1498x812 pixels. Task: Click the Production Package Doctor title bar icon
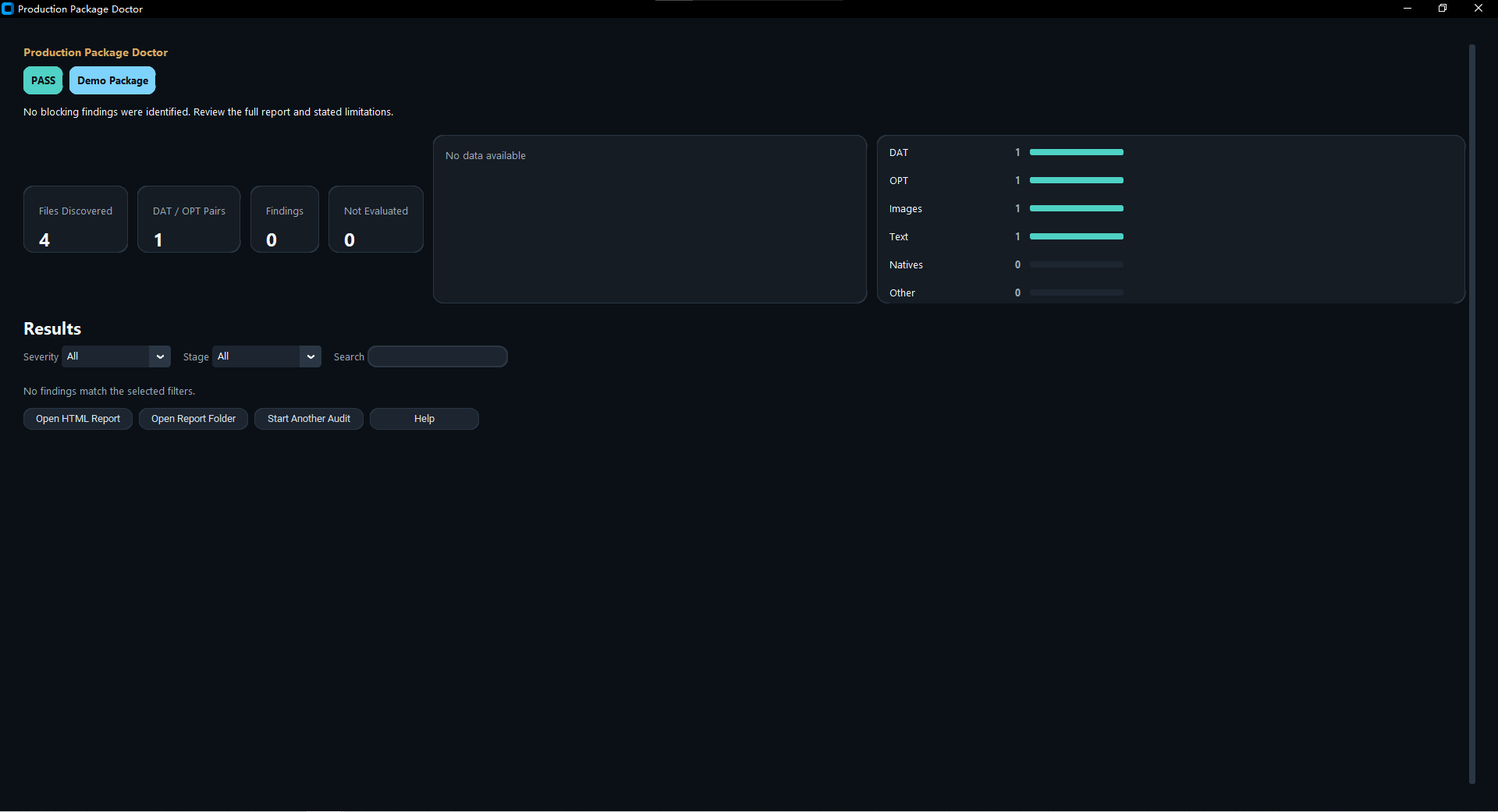point(8,9)
